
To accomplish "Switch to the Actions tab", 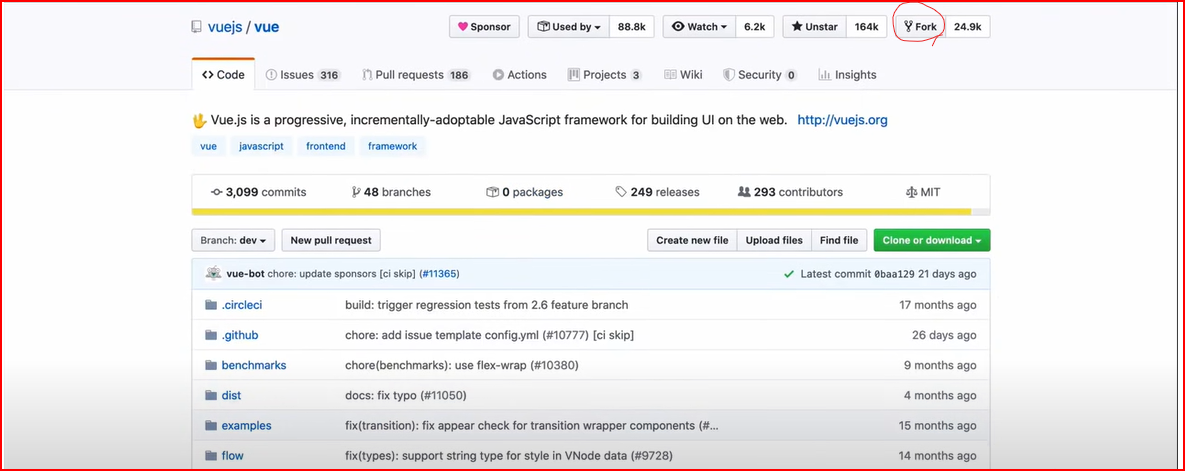I will [x=519, y=75].
